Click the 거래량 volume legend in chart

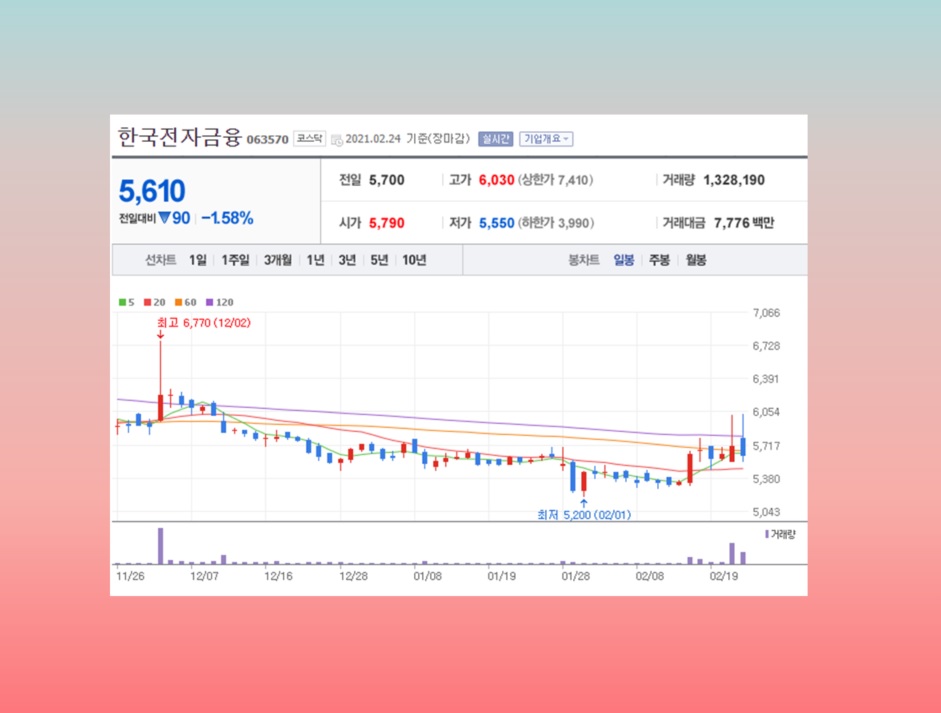(780, 534)
